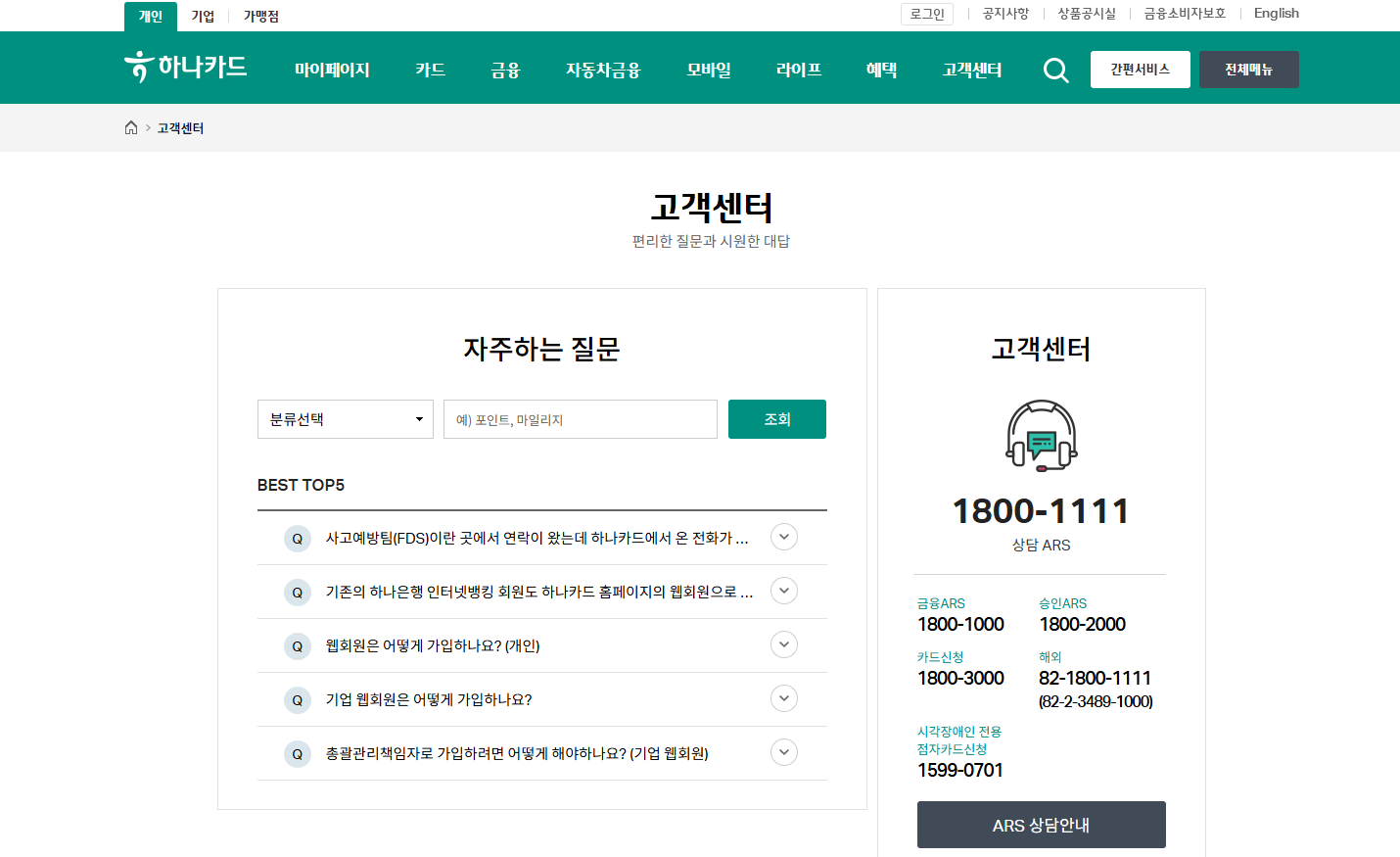The width and height of the screenshot is (1400, 857).
Task: Click the 카드신청 number 1800-3000
Action: point(960,678)
